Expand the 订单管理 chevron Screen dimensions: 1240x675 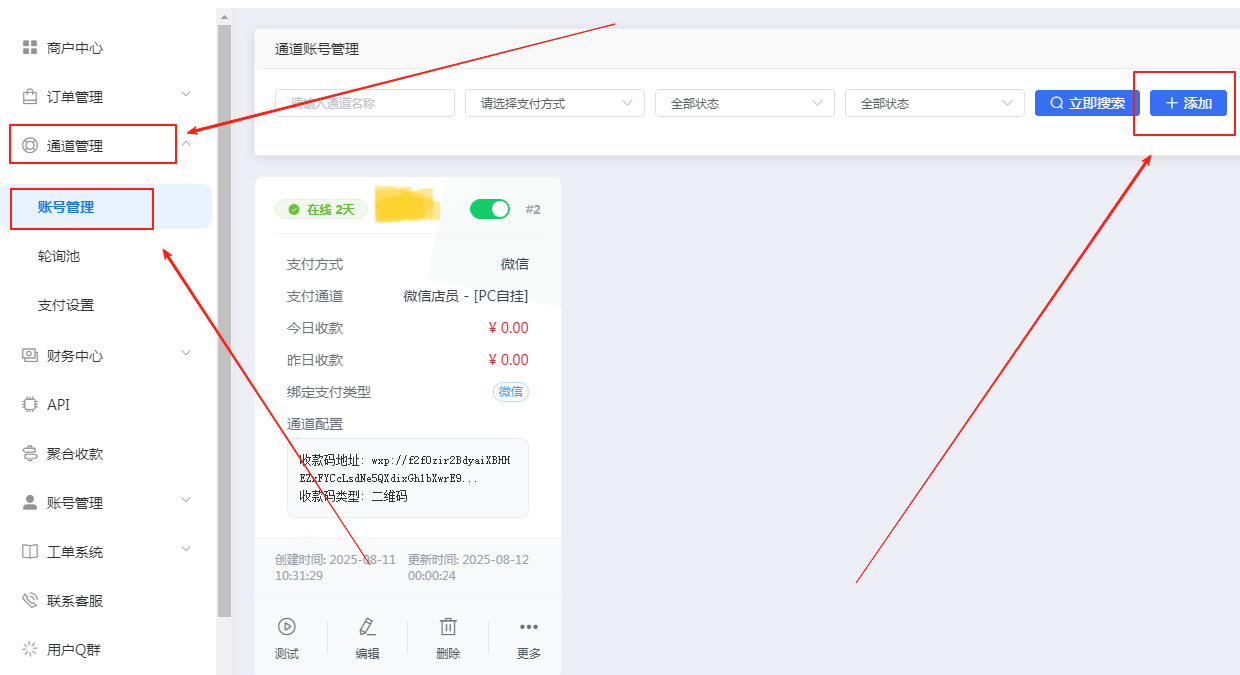pos(186,93)
